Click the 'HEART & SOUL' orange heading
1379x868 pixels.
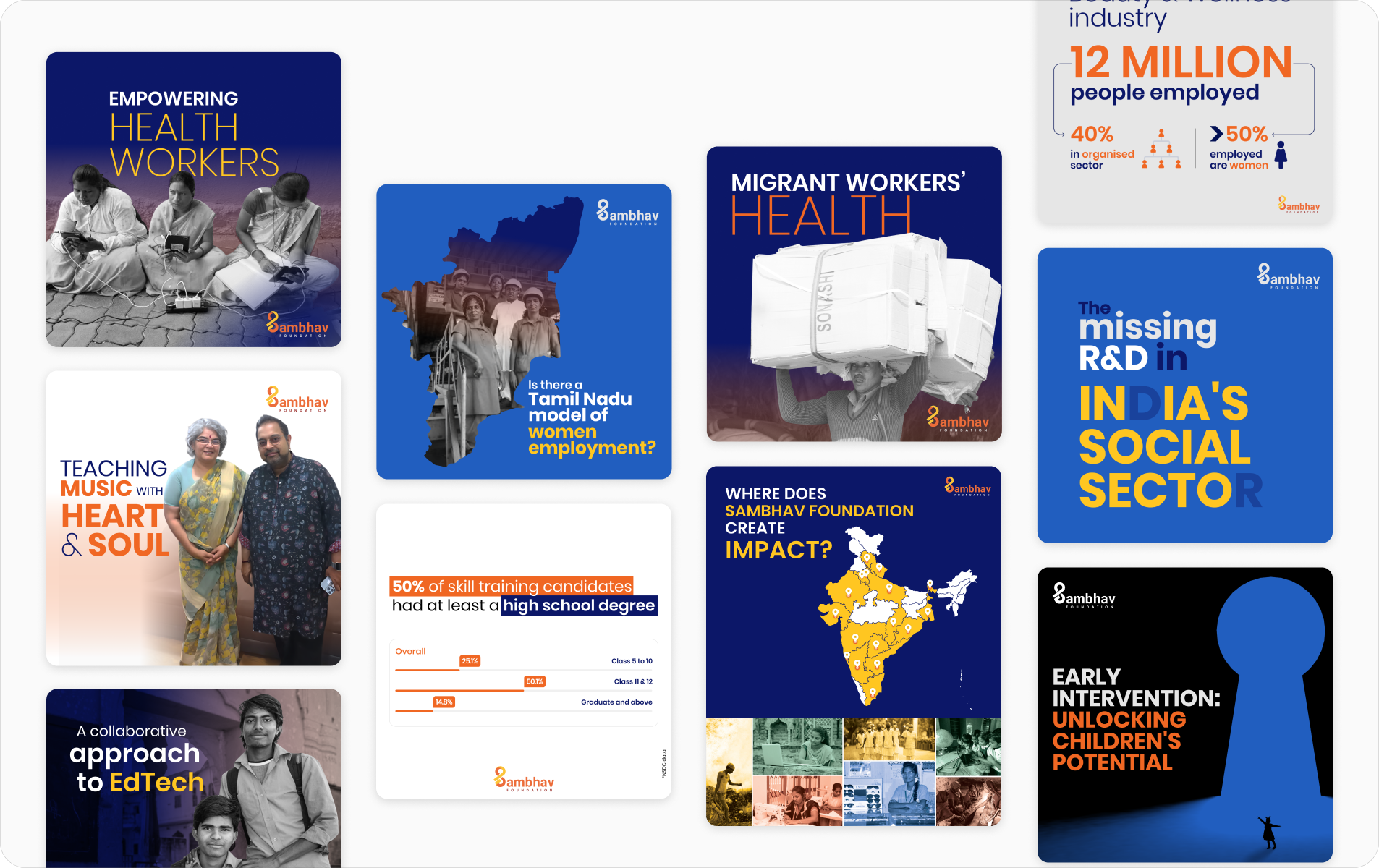click(x=115, y=530)
